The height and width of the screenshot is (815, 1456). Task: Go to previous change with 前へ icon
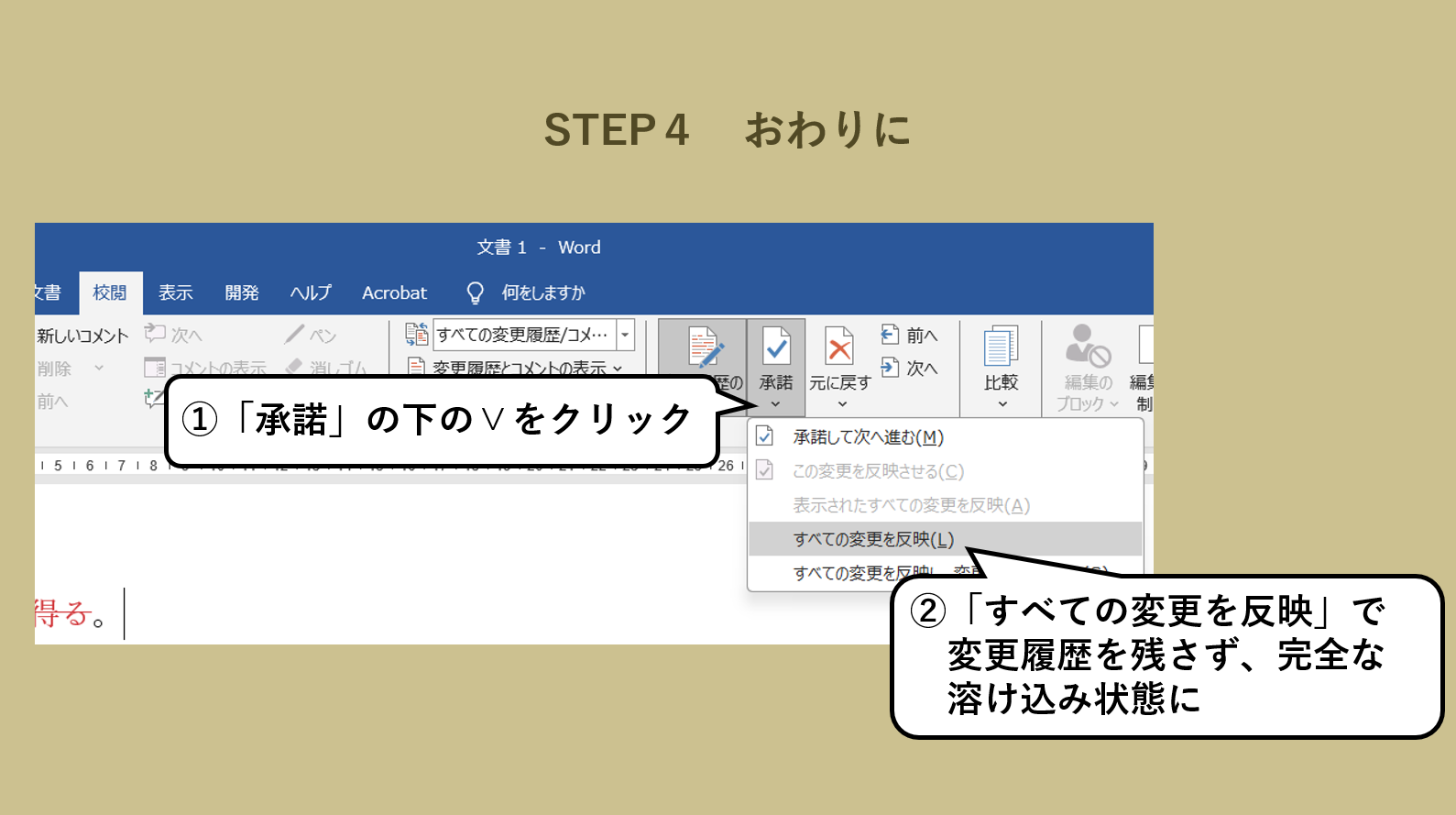(890, 335)
